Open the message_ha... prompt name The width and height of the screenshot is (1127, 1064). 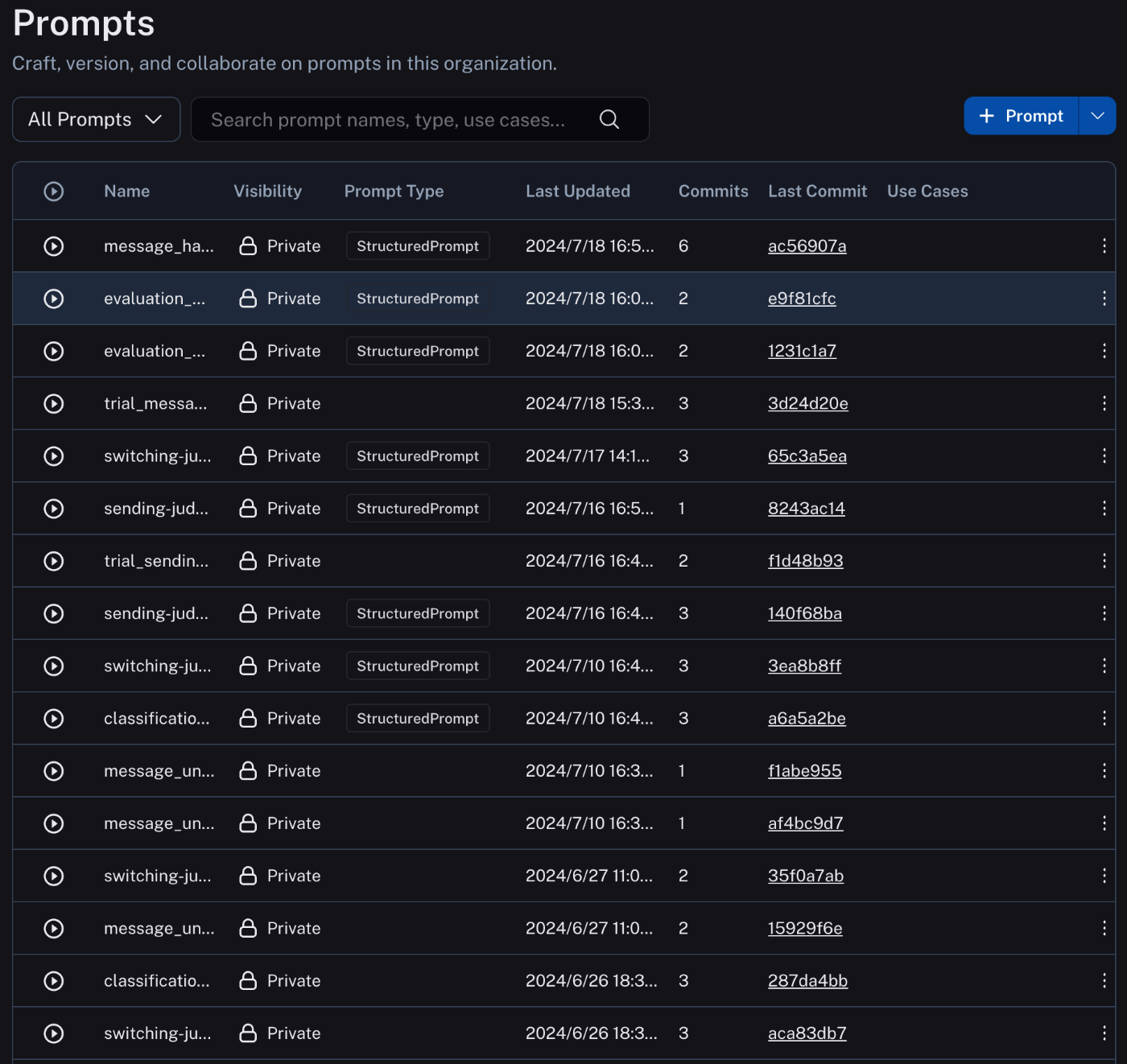pos(159,246)
